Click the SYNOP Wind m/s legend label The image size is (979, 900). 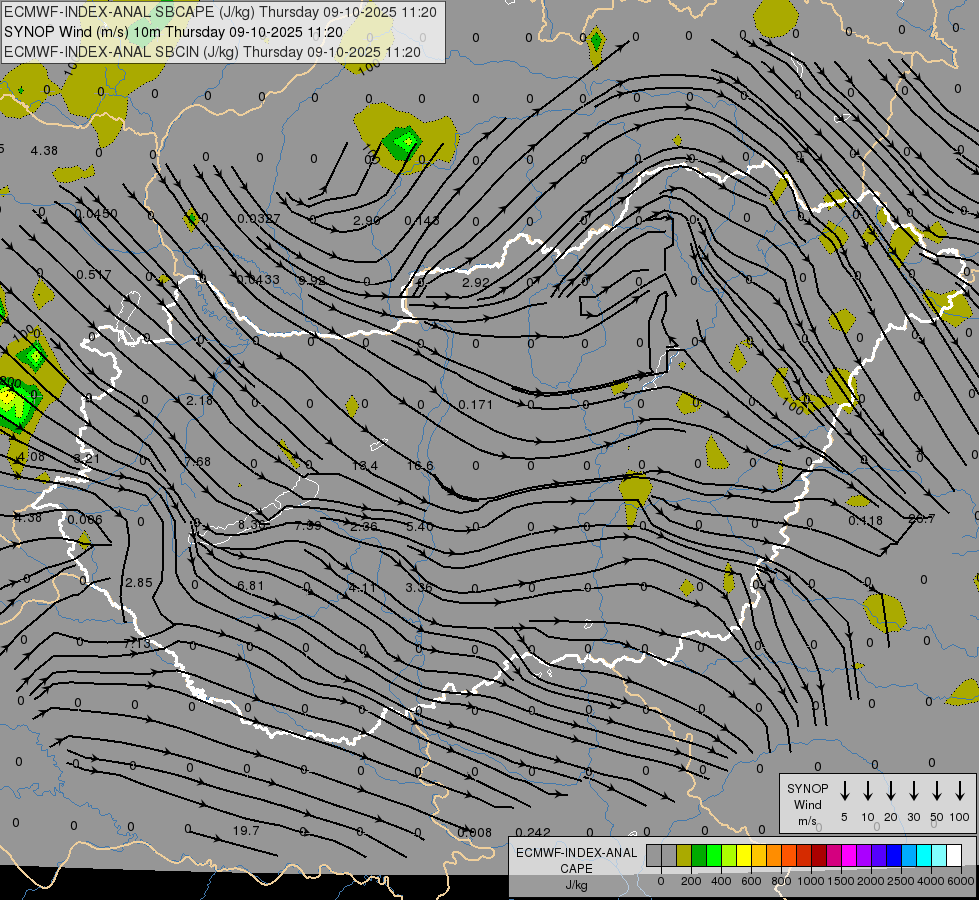pos(807,804)
